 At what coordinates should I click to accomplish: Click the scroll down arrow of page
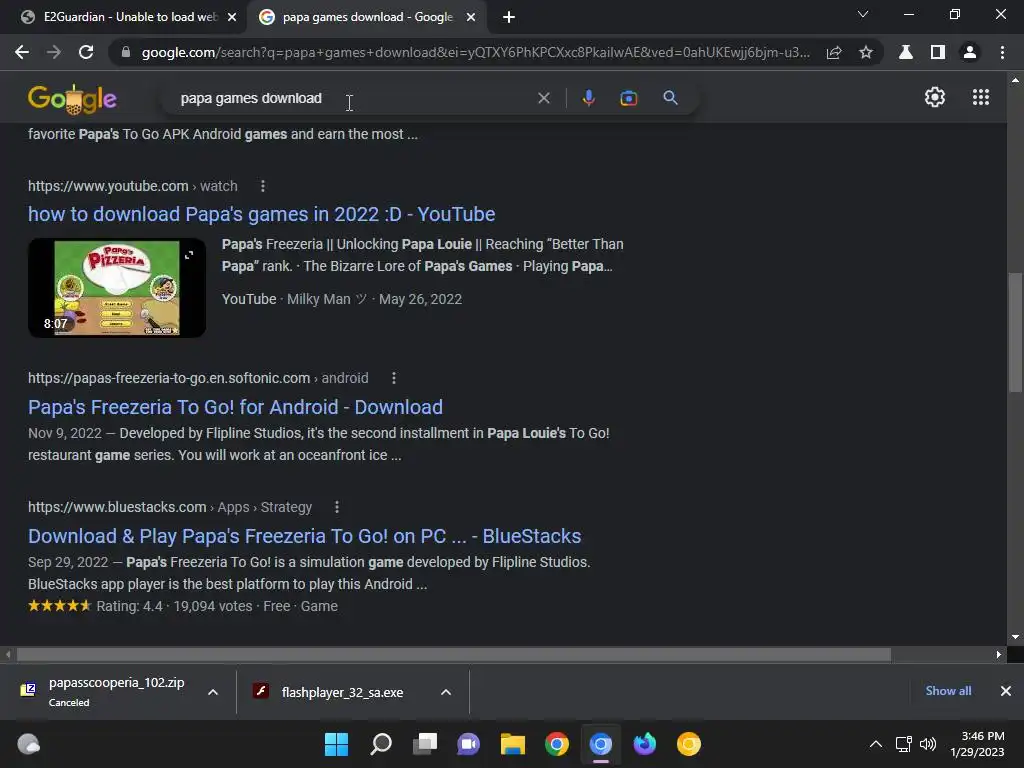click(x=1015, y=637)
